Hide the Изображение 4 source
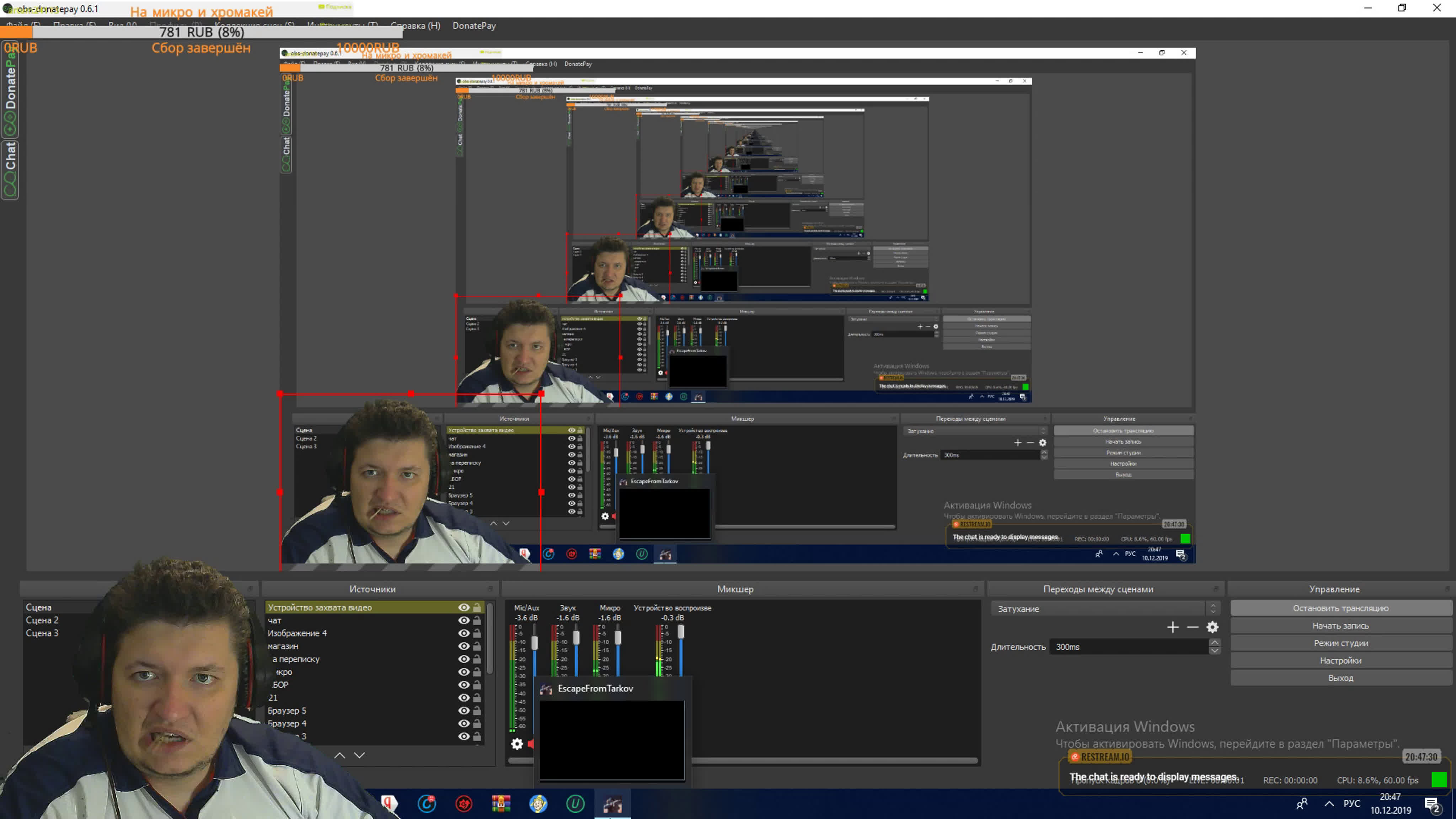 [x=464, y=633]
